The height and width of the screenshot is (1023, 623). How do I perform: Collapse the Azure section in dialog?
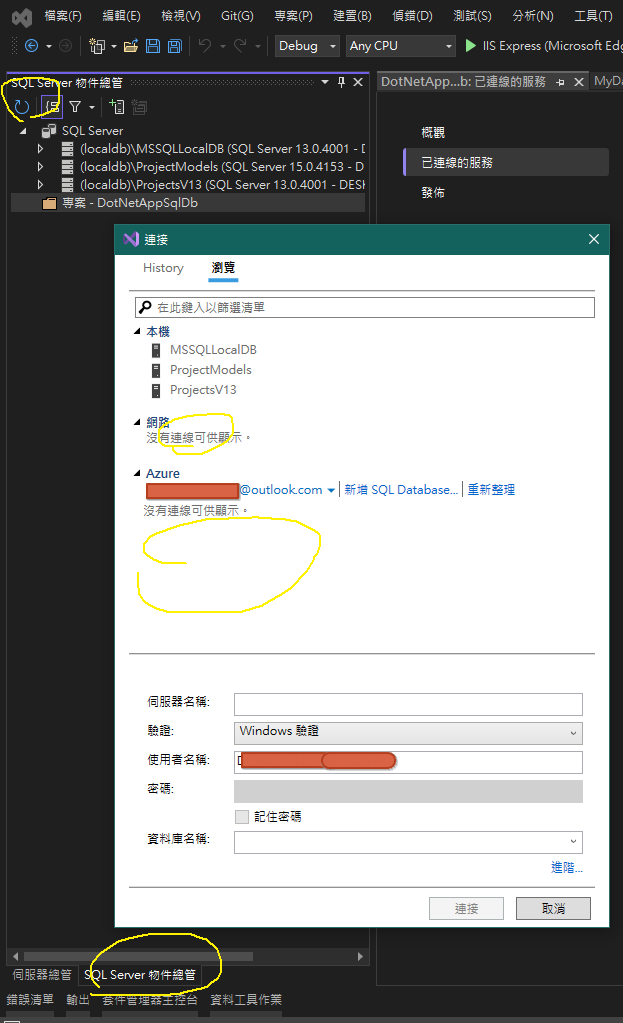[137, 473]
